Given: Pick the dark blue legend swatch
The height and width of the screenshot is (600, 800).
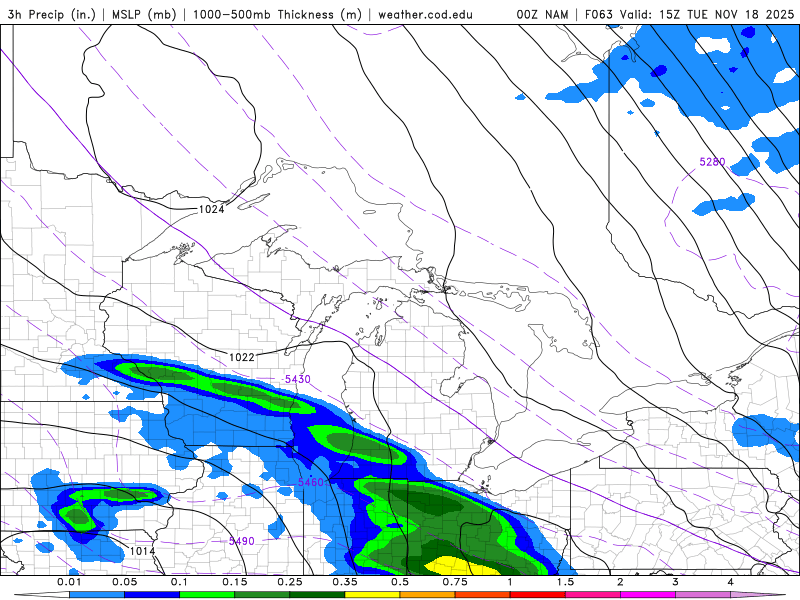Looking at the screenshot, I should pos(152,595).
